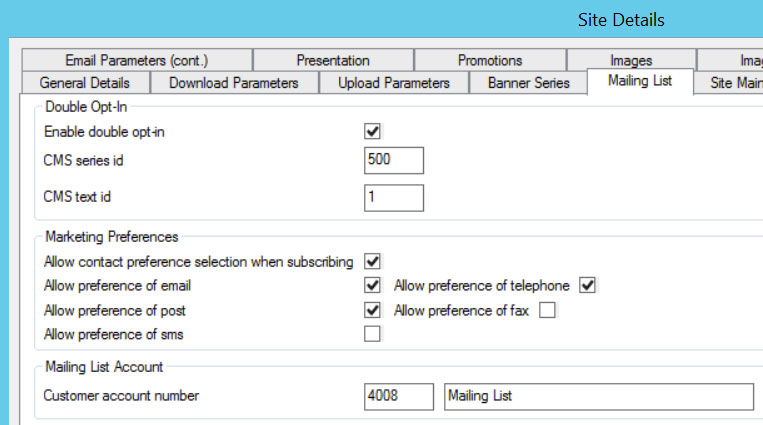Click the Customer account number label
The image size is (763, 425).
(121, 395)
